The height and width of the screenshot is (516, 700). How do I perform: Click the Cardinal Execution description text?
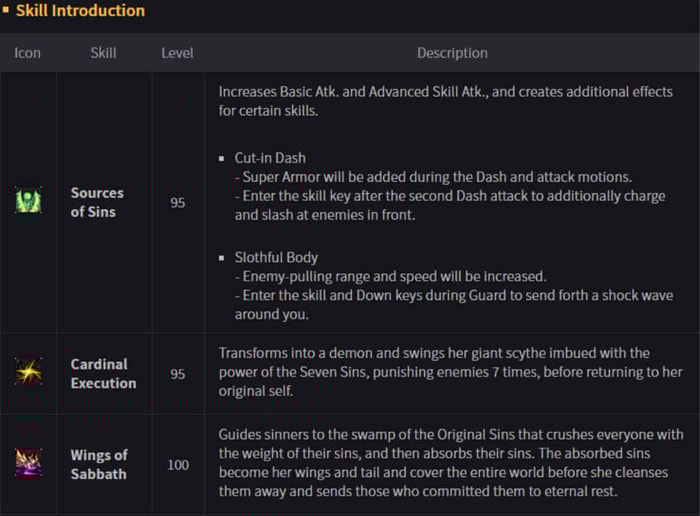click(451, 372)
